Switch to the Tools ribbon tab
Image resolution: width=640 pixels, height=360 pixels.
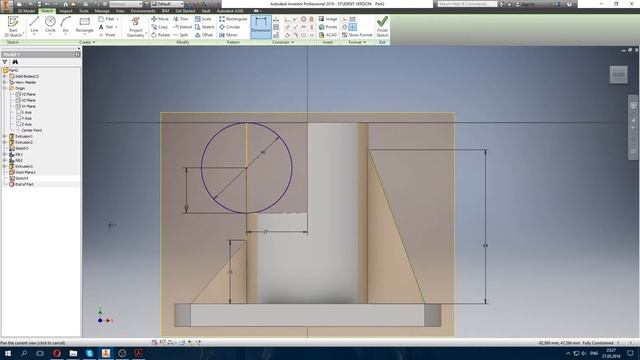click(x=84, y=11)
